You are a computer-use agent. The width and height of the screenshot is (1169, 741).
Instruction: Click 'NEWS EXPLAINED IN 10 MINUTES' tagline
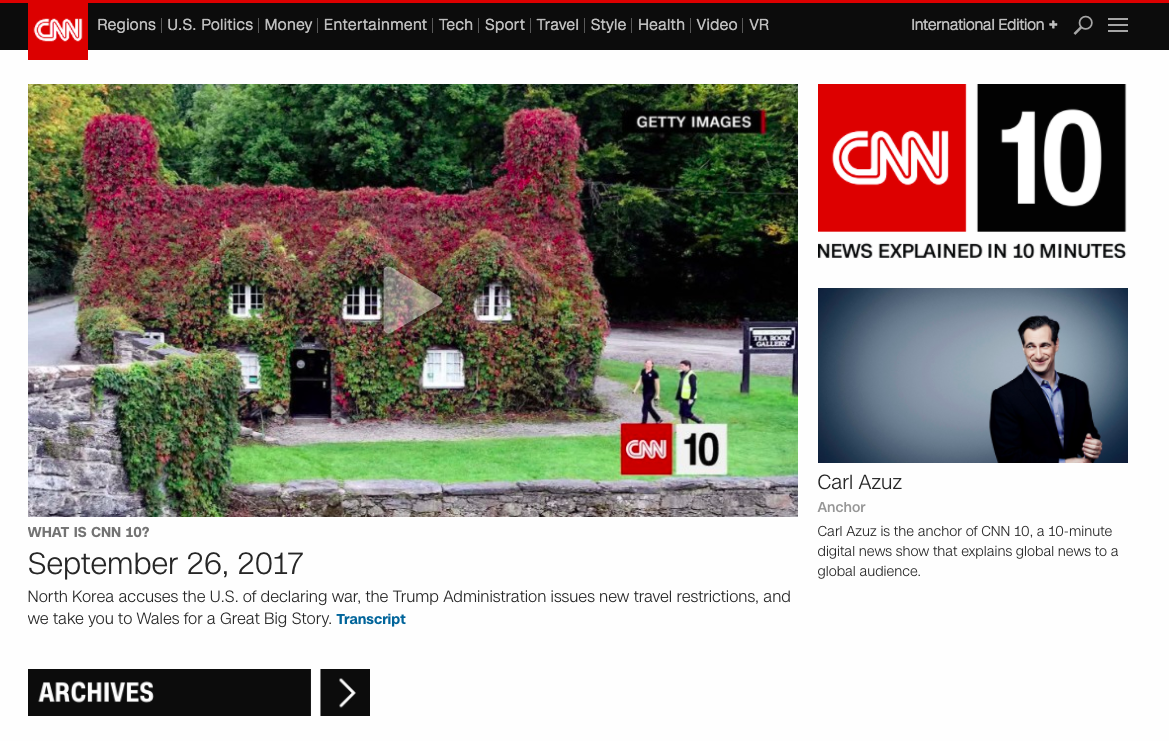(971, 251)
